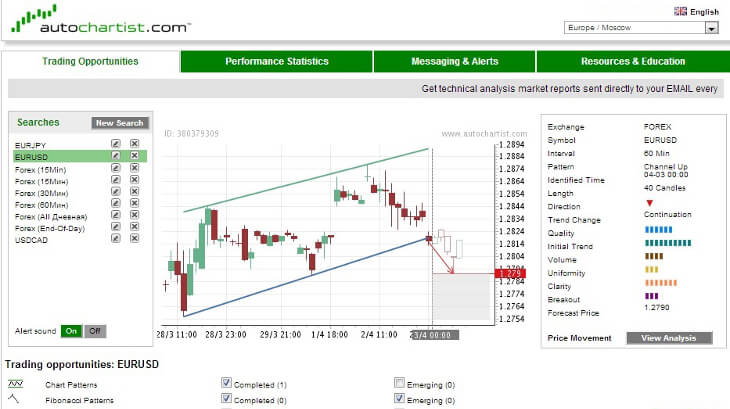Select the Forex (All Дневная) search entry
The image size is (730, 409).
tap(51, 217)
